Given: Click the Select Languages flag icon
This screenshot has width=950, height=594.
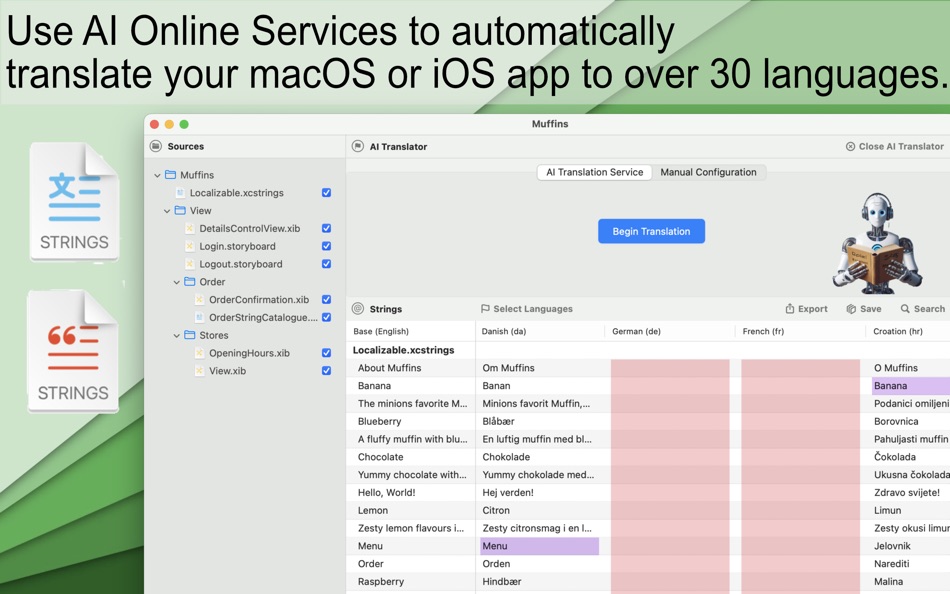Looking at the screenshot, I should [x=485, y=309].
